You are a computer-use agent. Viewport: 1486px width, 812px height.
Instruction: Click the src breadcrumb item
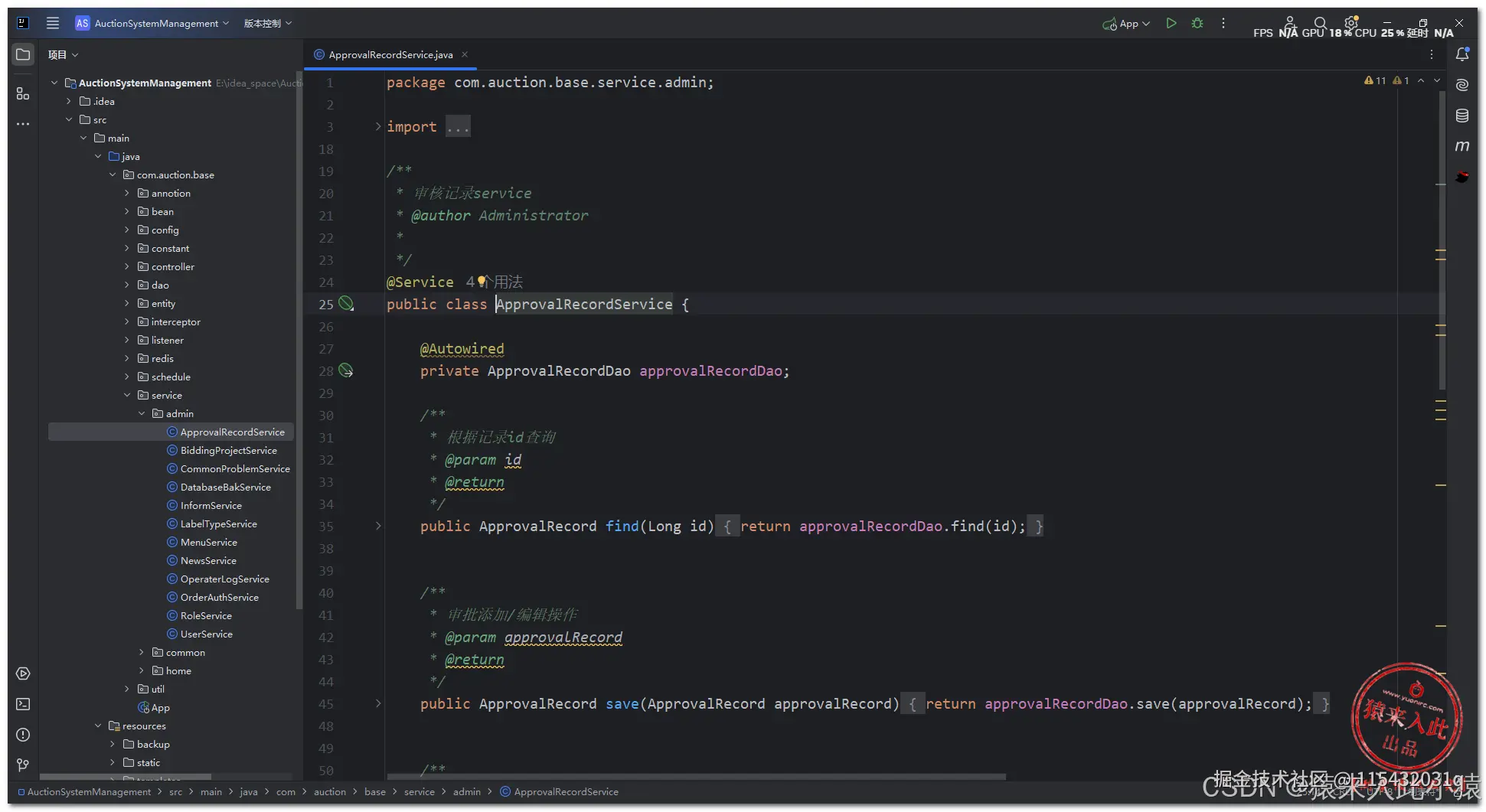coord(175,791)
